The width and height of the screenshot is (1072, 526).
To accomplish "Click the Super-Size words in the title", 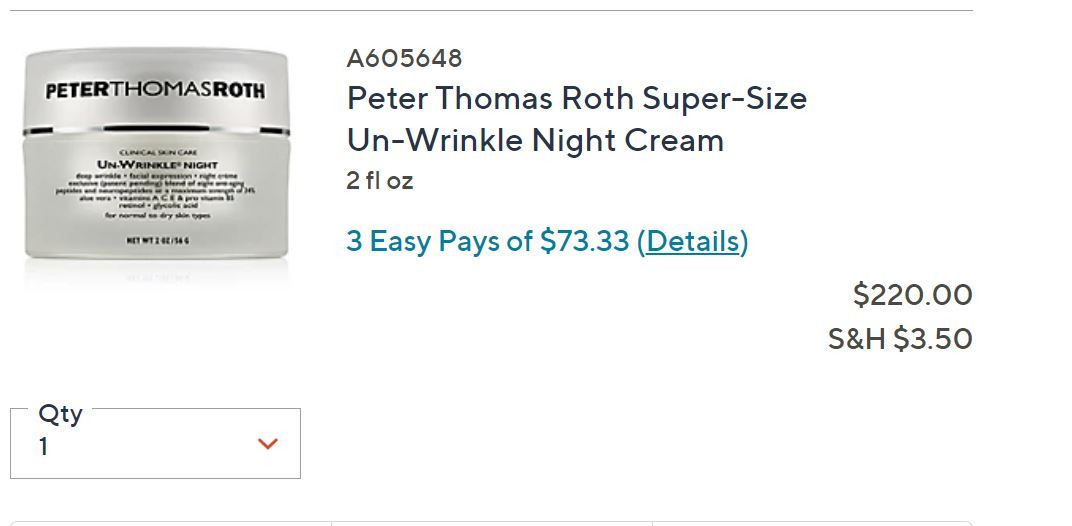I will pos(724,99).
